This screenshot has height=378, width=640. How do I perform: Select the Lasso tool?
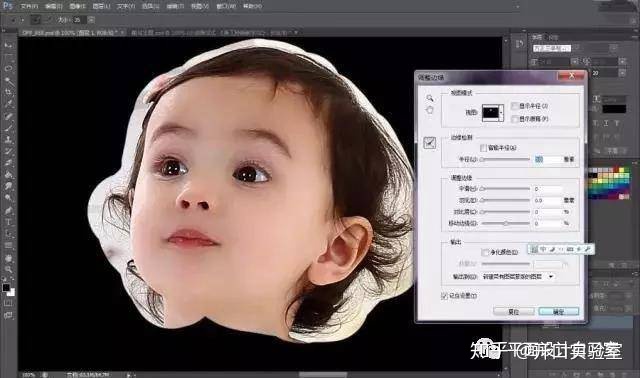[8, 68]
